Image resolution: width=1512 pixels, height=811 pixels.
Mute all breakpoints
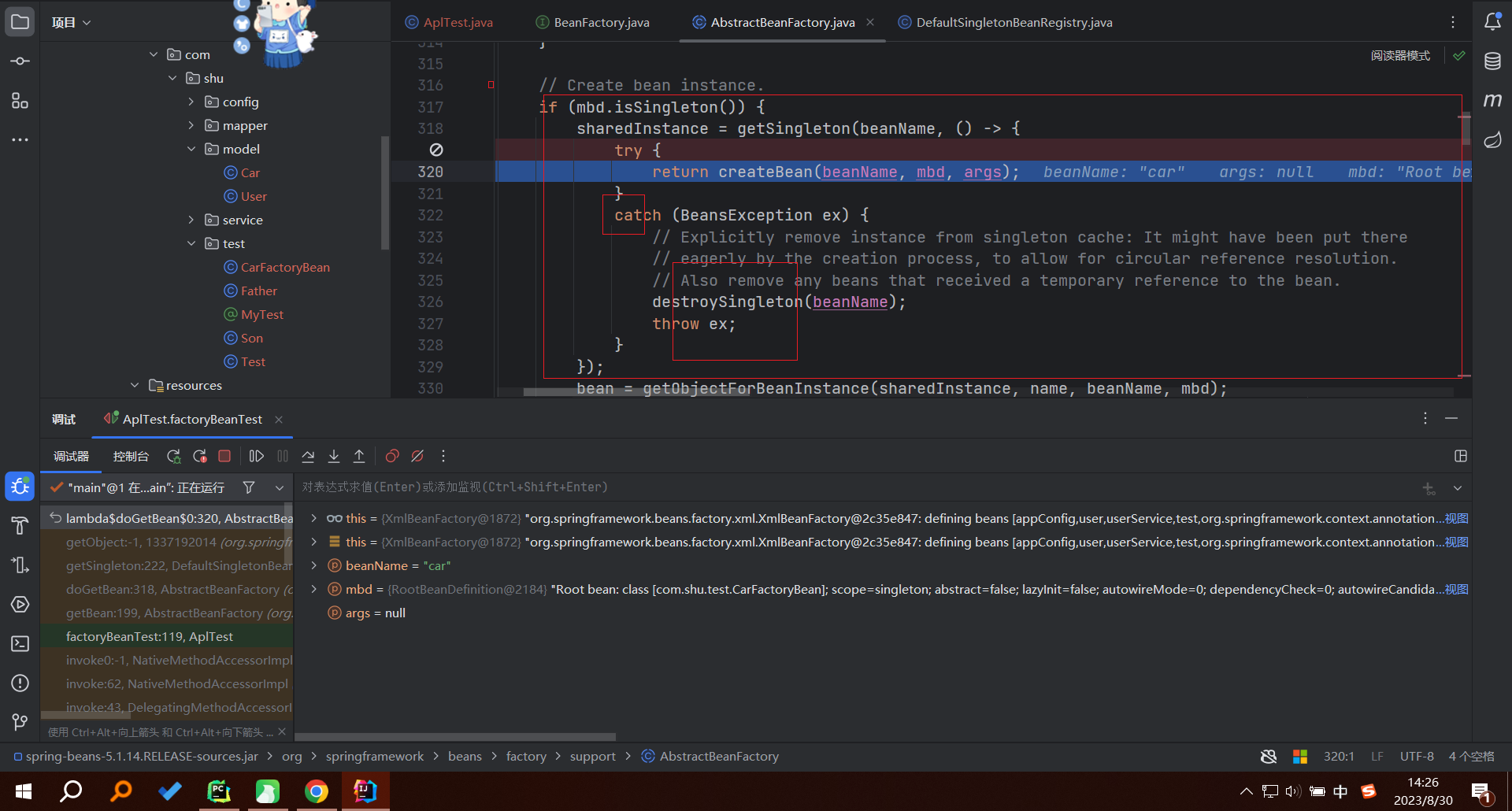[x=417, y=456]
